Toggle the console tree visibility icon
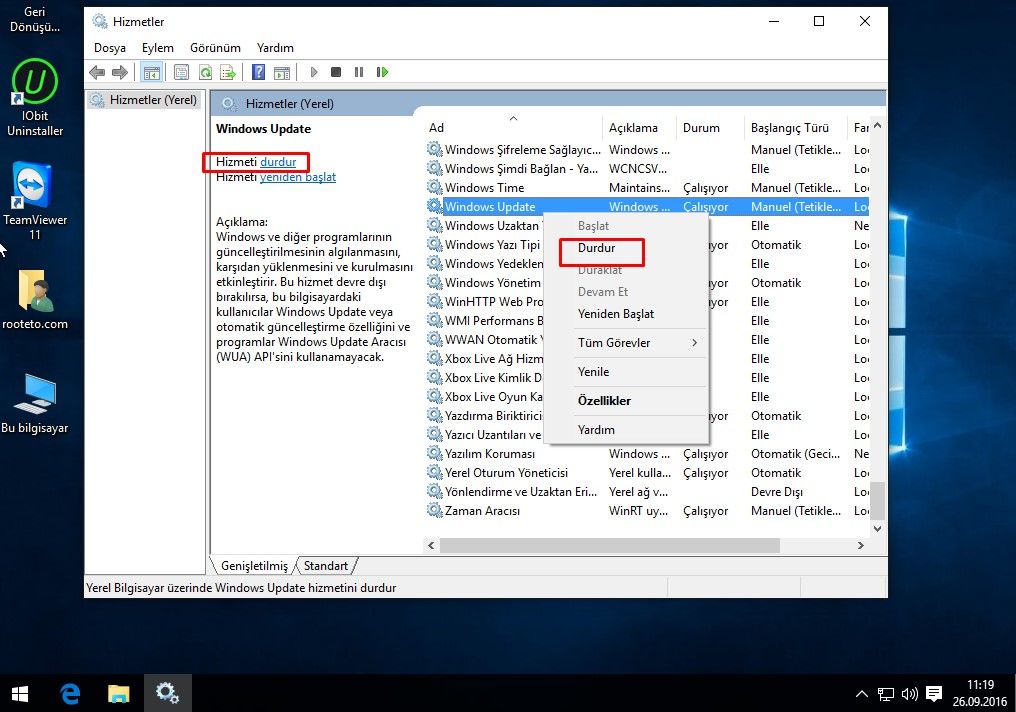Viewport: 1016px width, 712px height. (x=152, y=72)
